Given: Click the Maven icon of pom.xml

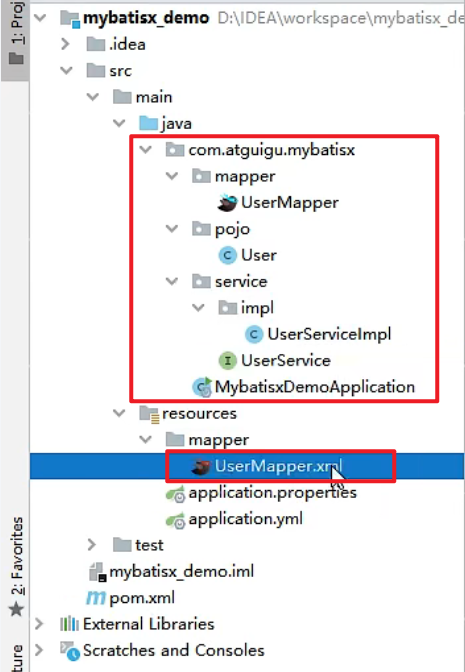Looking at the screenshot, I should click(x=96, y=598).
